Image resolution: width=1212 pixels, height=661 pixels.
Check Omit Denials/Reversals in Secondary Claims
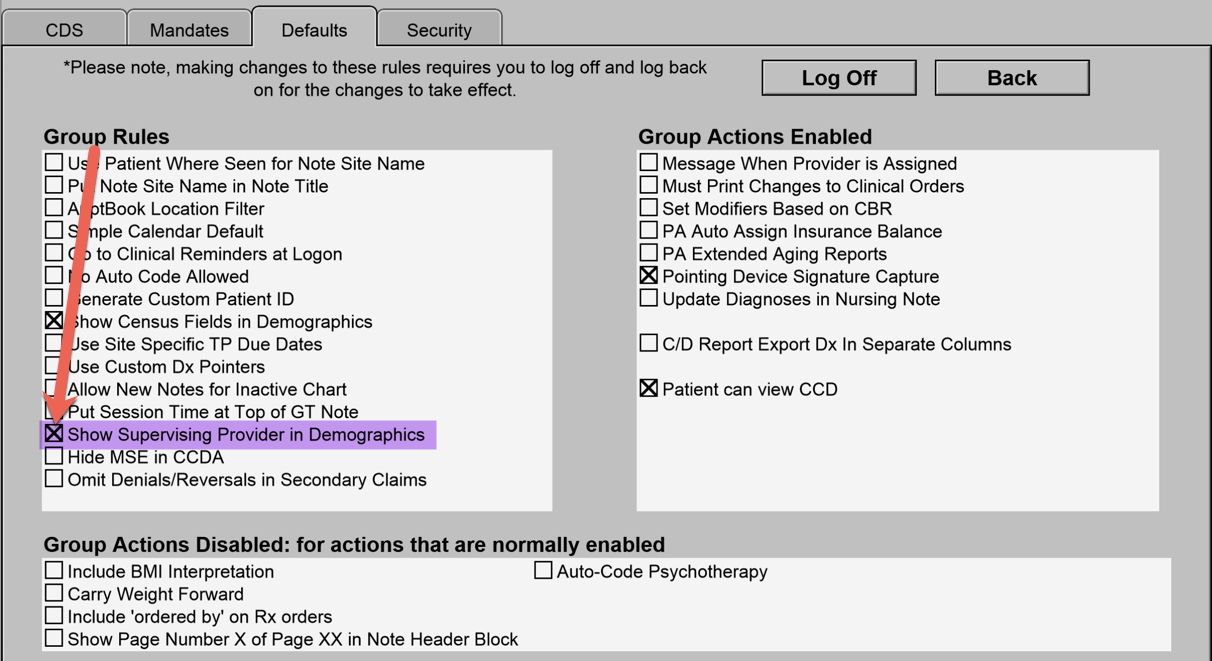point(55,479)
